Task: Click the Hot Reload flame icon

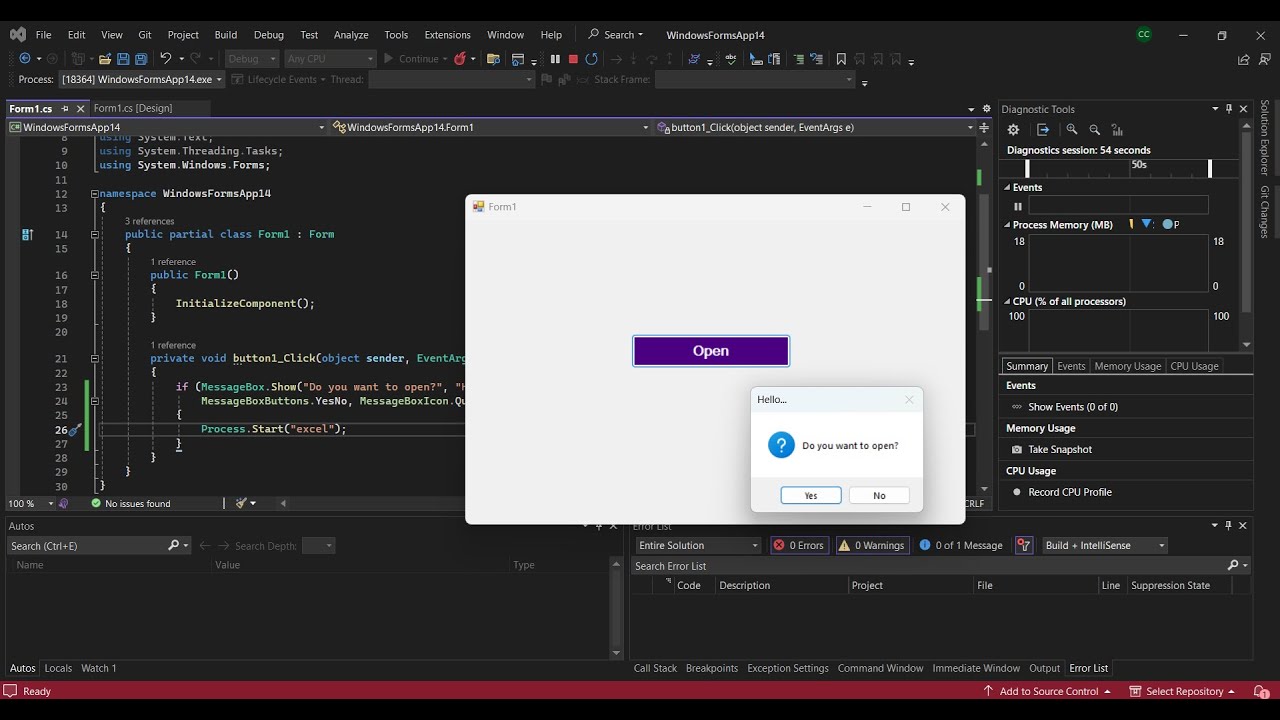Action: 460,59
